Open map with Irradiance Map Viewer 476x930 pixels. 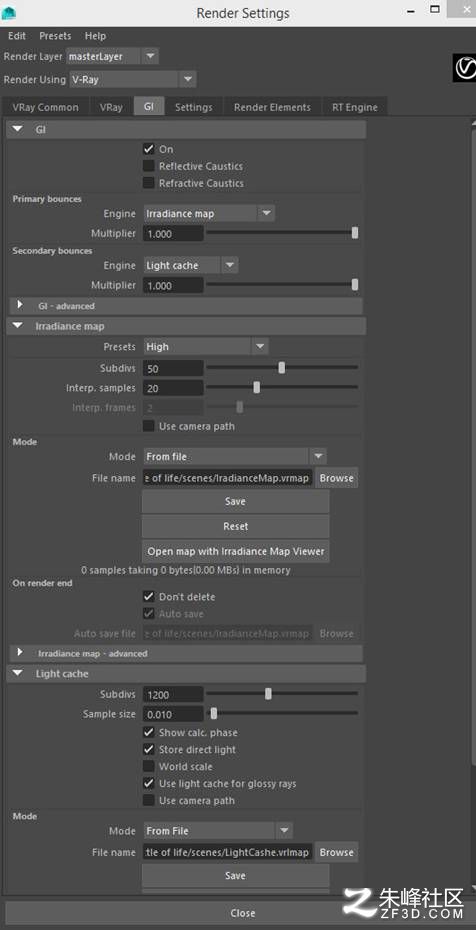pyautogui.click(x=235, y=552)
